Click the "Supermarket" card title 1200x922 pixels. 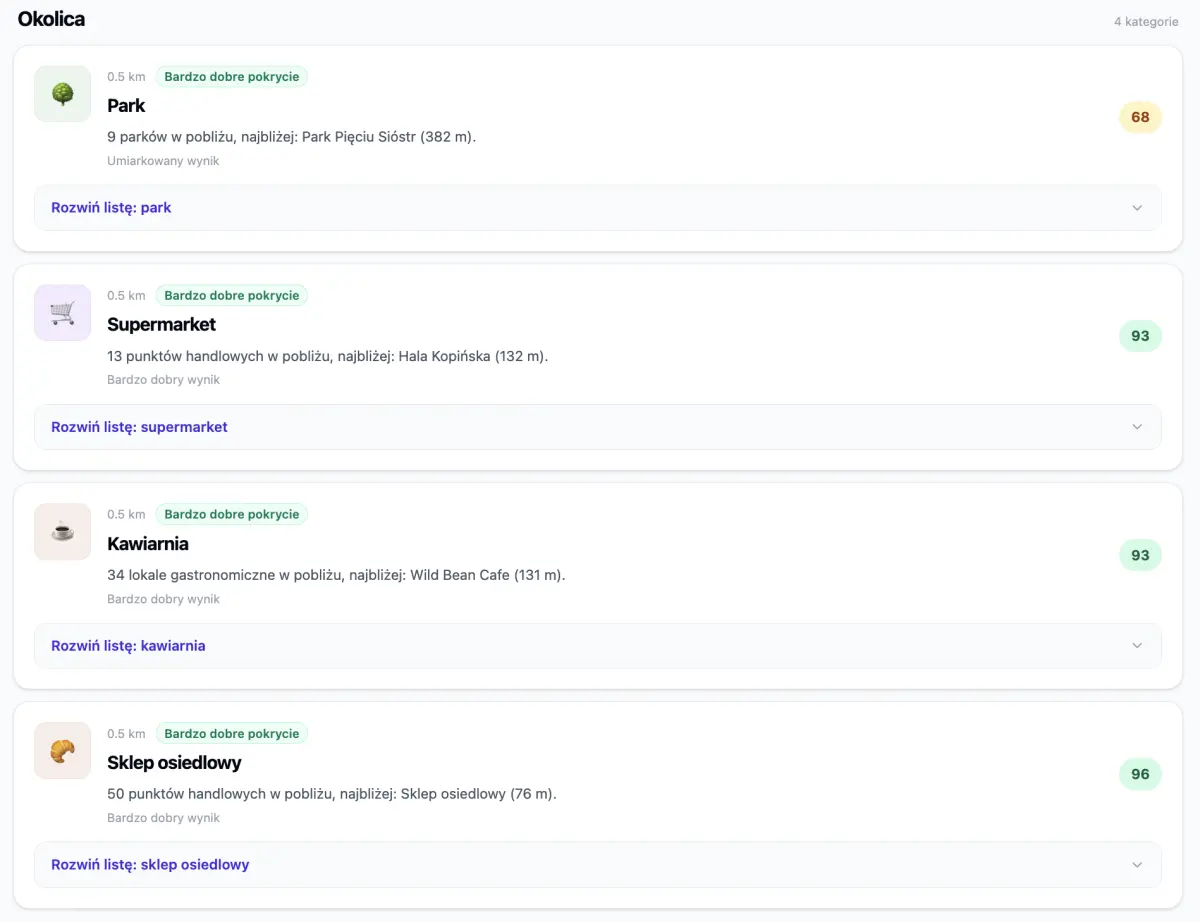161,325
